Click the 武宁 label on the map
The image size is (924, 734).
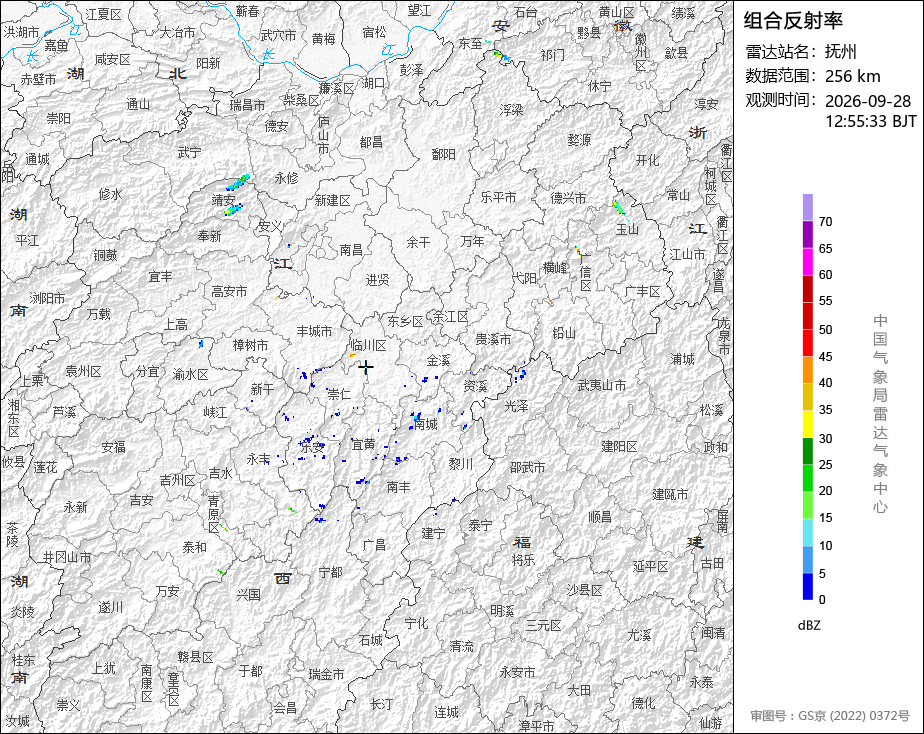point(189,152)
